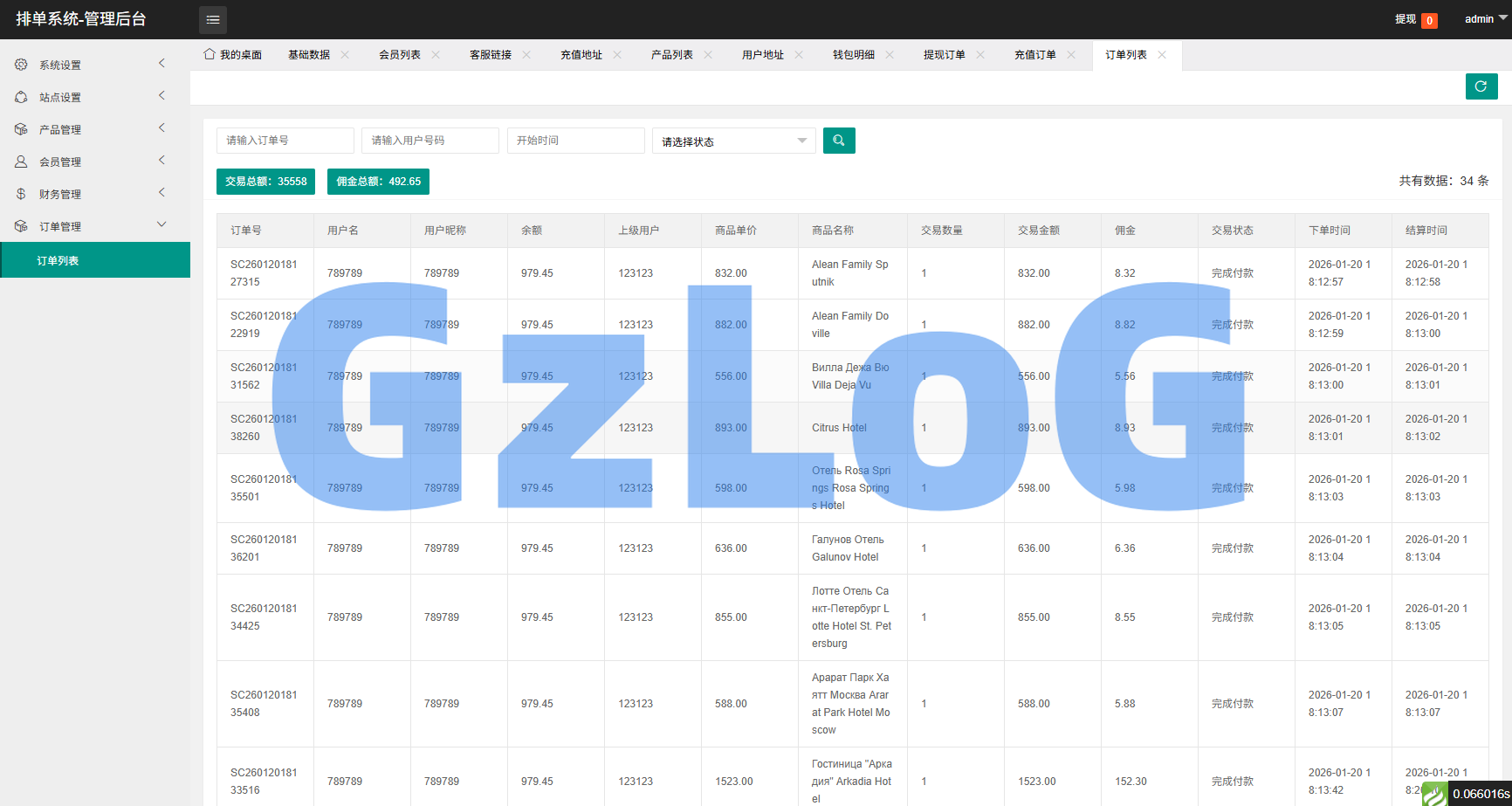Open the 请选择状态 status dropdown
This screenshot has width=1512, height=806.
[x=733, y=141]
